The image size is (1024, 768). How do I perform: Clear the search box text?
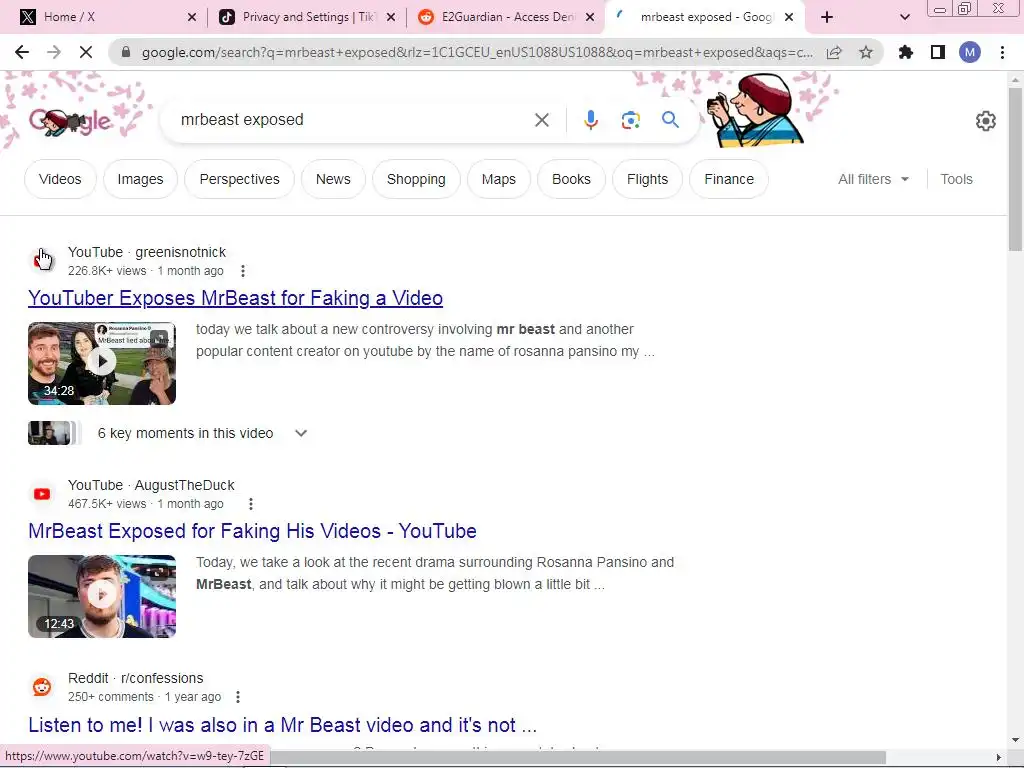click(x=541, y=120)
